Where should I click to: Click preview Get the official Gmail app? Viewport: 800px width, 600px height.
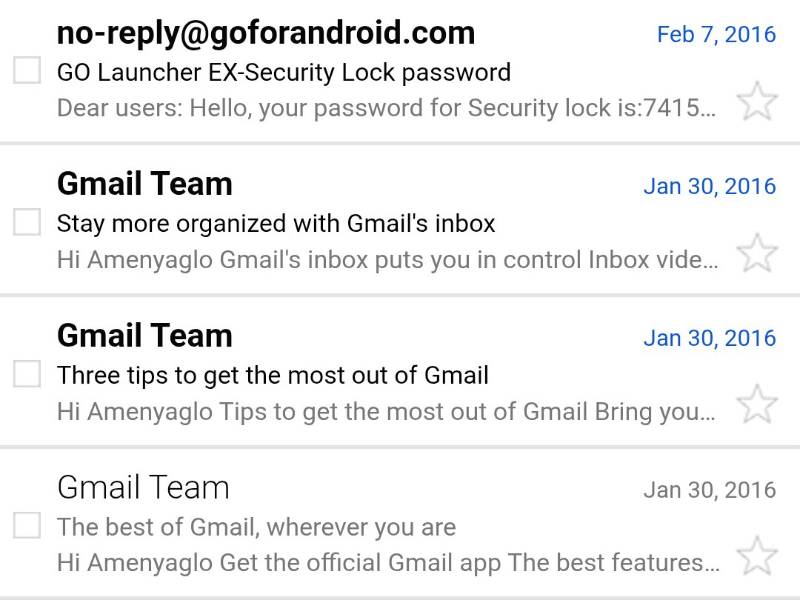click(x=388, y=563)
